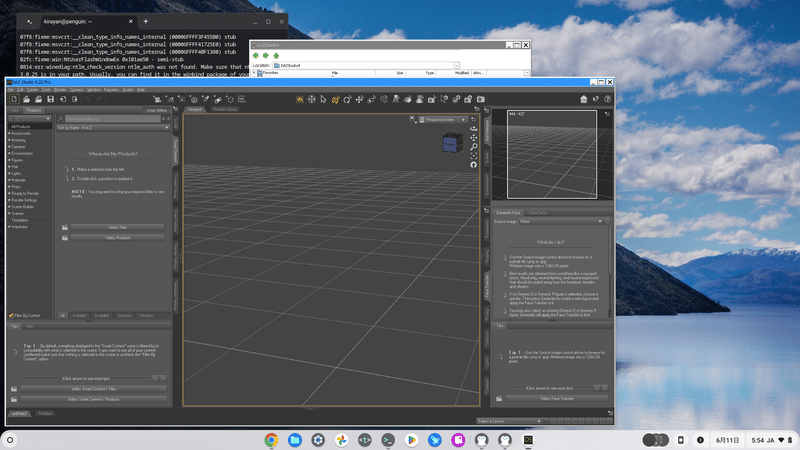Select the Installed filter tab
Image resolution: width=800 pixels, height=450 pixels.
click(79, 316)
